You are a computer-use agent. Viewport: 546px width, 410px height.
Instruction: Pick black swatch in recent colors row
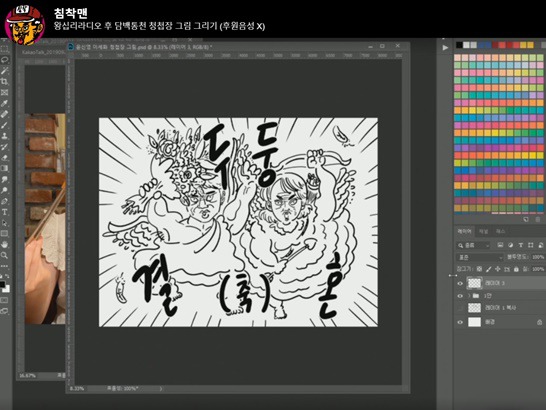pos(459,45)
